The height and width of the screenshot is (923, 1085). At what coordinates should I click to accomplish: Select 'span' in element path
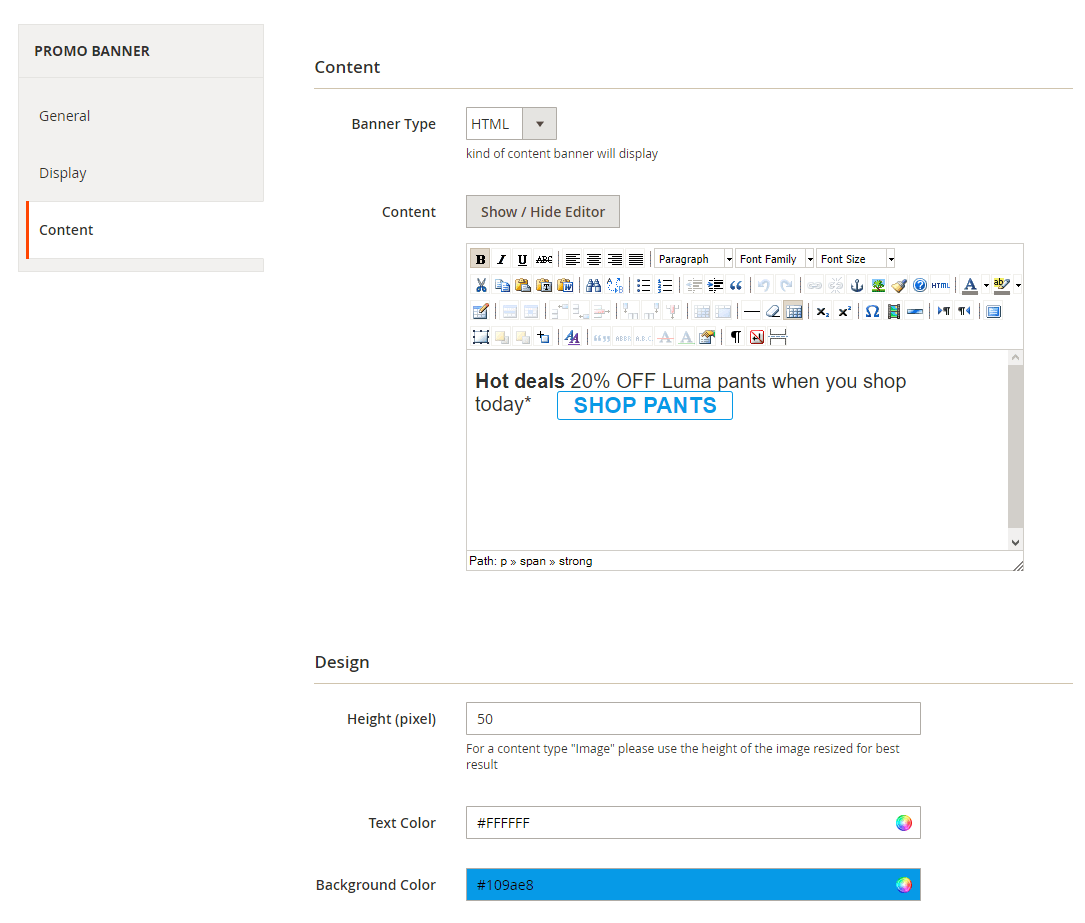click(533, 561)
